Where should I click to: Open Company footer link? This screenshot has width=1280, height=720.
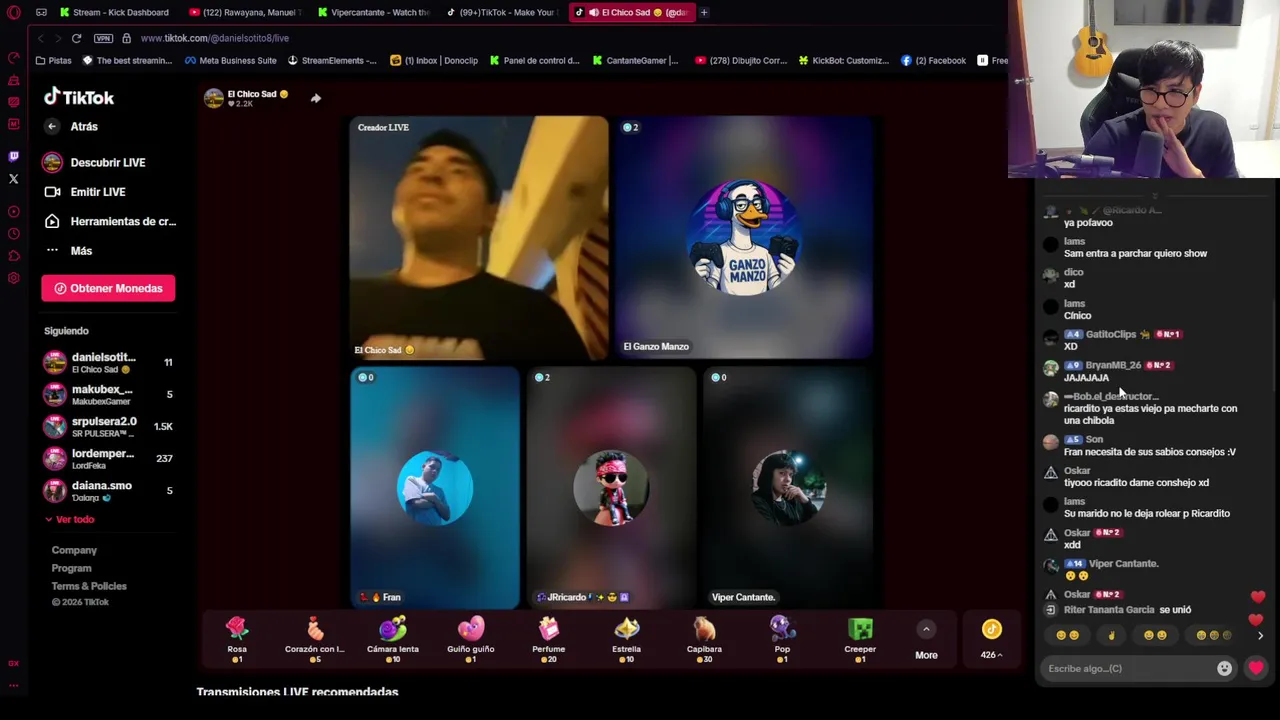point(74,550)
